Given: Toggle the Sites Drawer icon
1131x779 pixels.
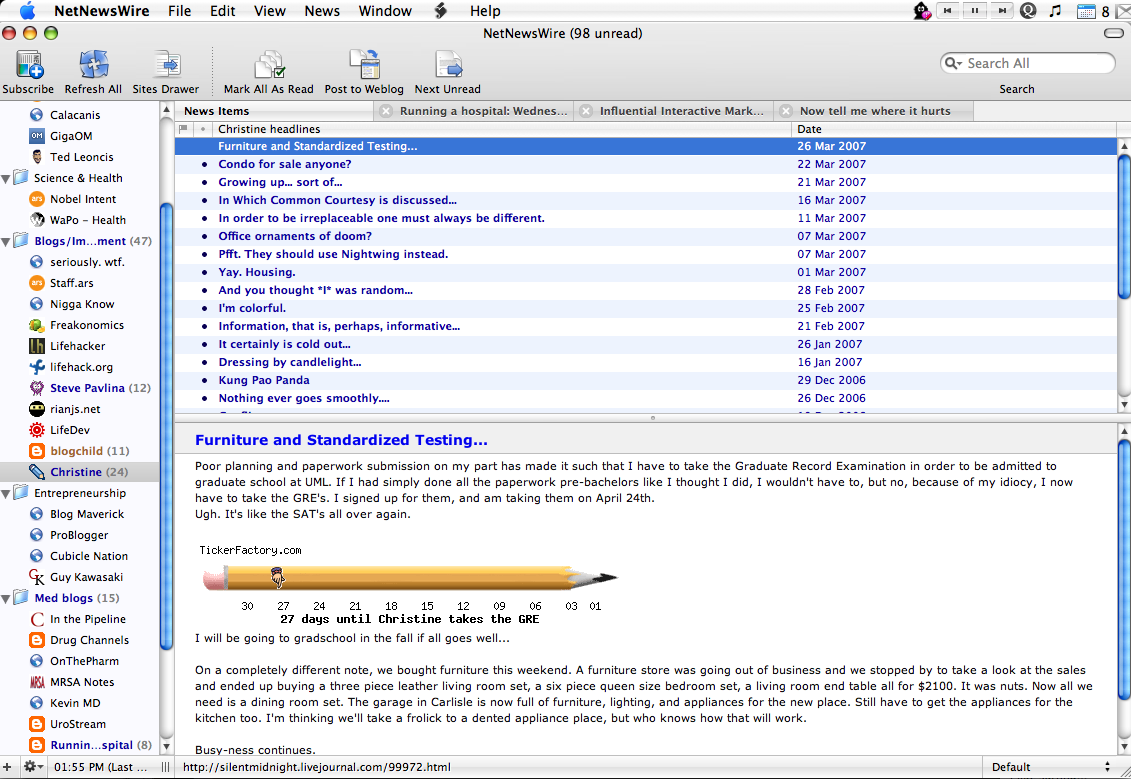Looking at the screenshot, I should (167, 64).
